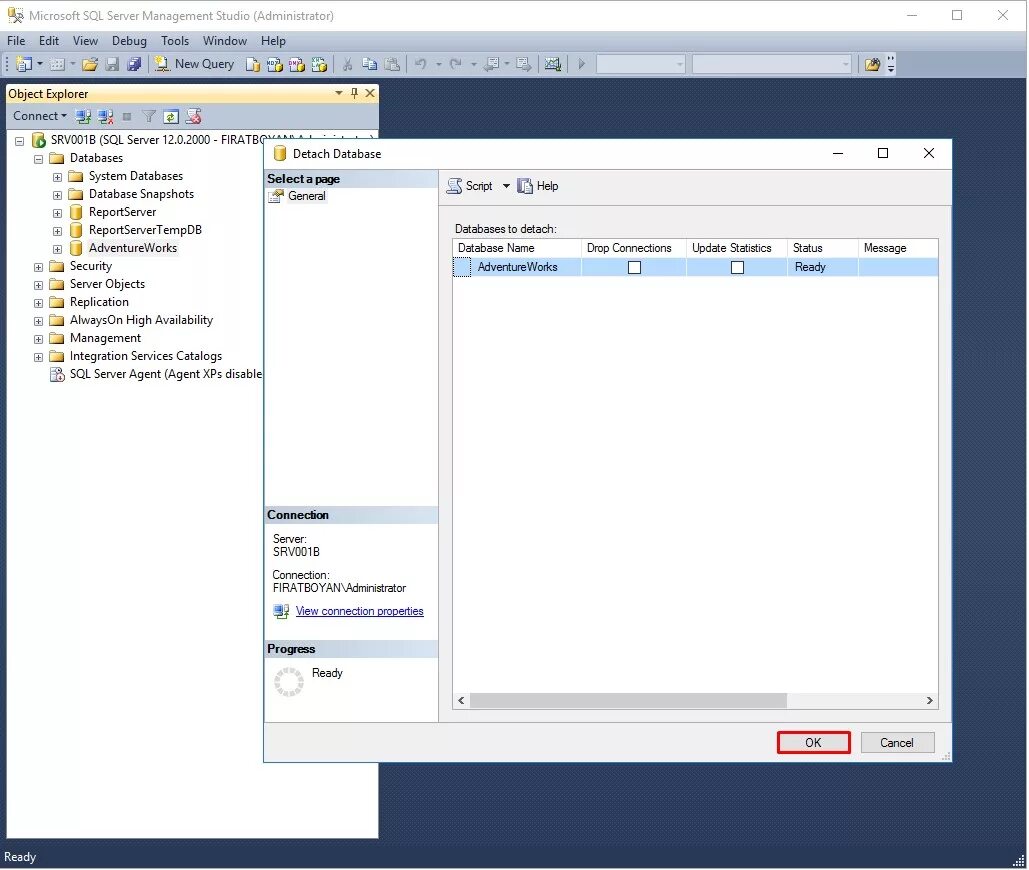Expand the ReportServerTempDB database node
The height and width of the screenshot is (870, 1029).
point(58,232)
